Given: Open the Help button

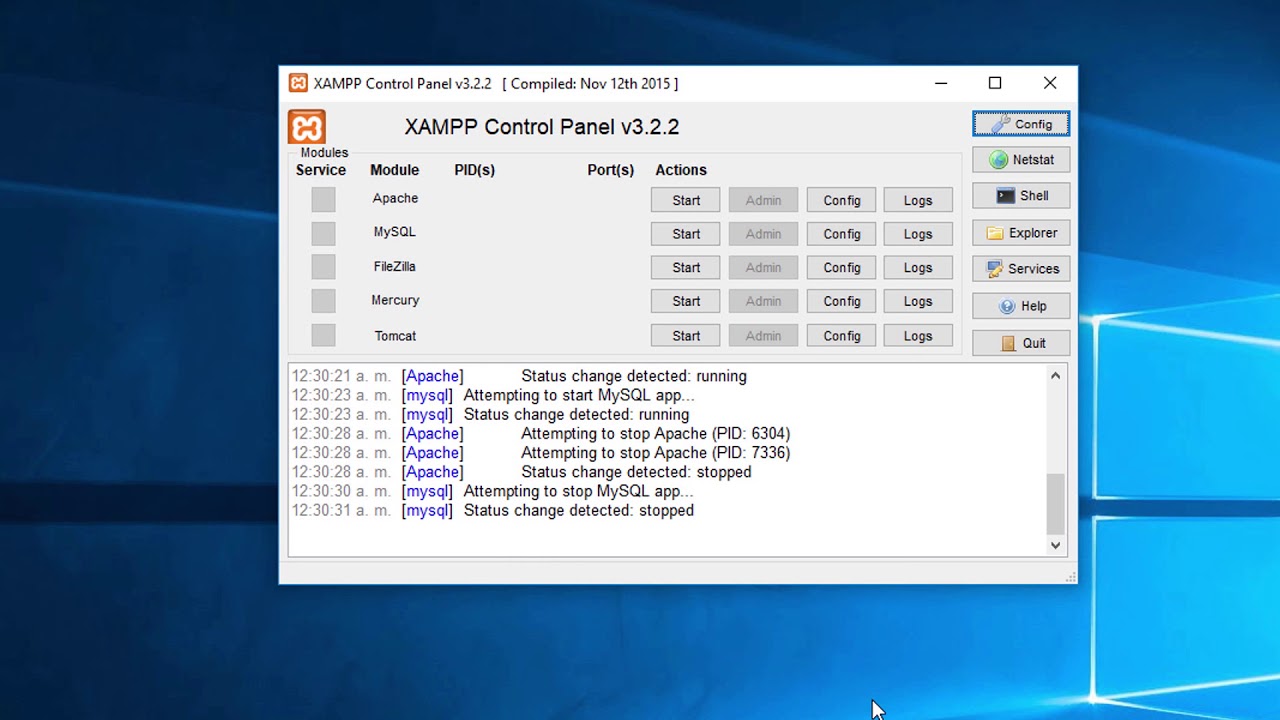Looking at the screenshot, I should point(1021,306).
